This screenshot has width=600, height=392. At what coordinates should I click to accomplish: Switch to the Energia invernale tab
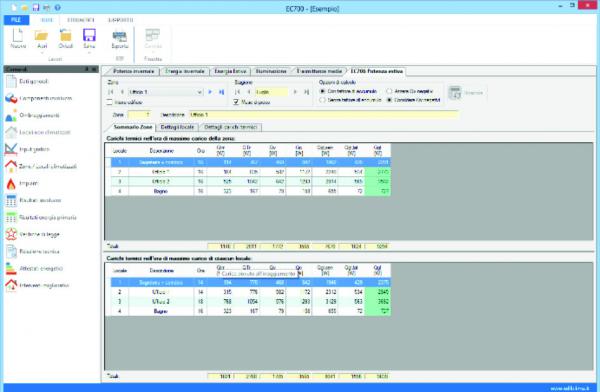[185, 71]
